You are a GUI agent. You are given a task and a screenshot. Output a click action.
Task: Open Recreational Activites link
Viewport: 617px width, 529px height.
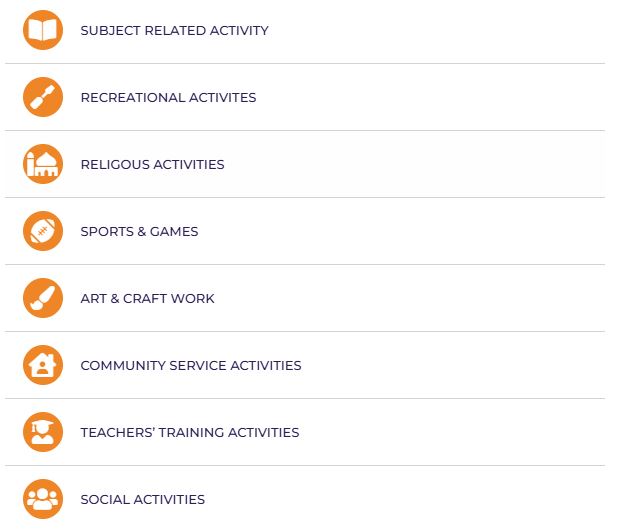pos(168,98)
